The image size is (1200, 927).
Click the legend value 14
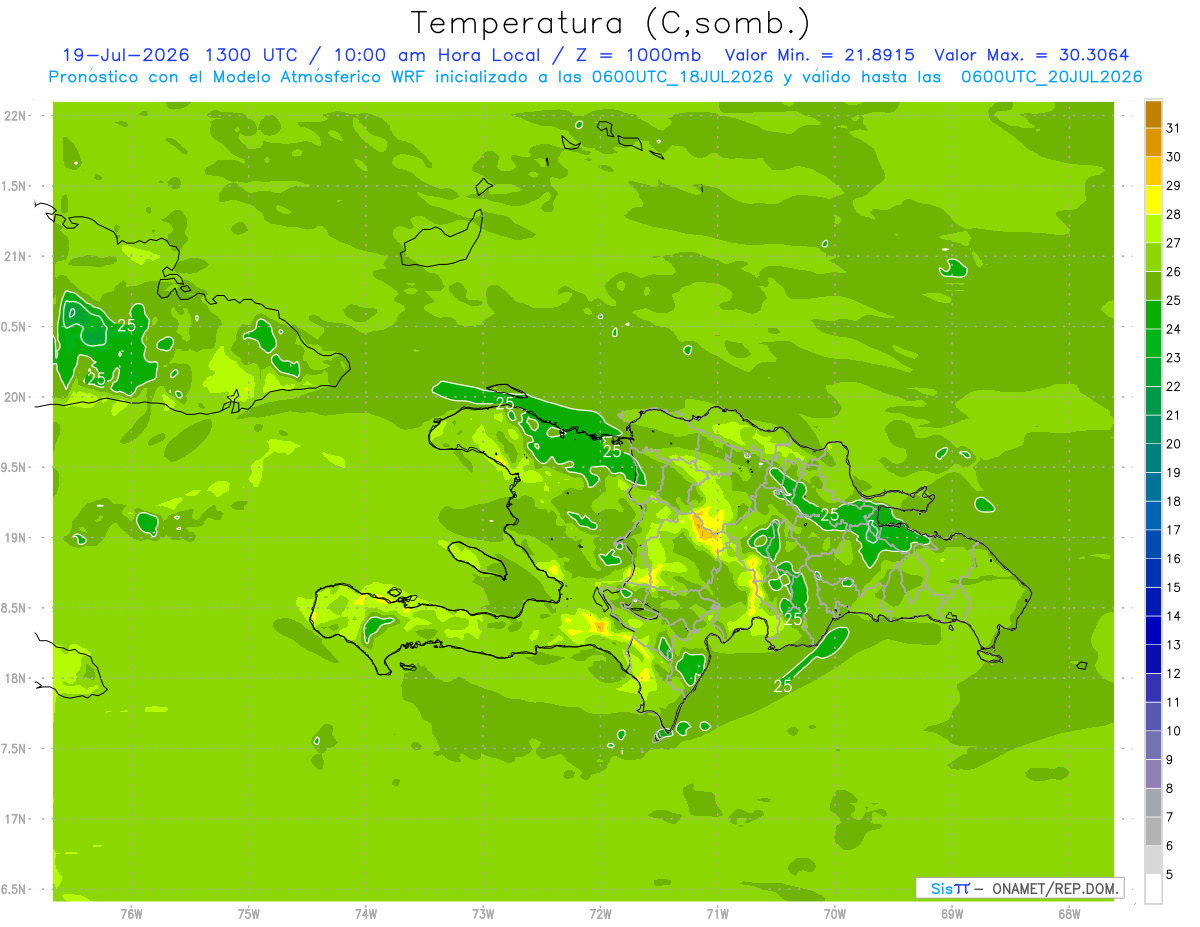pos(1174,616)
